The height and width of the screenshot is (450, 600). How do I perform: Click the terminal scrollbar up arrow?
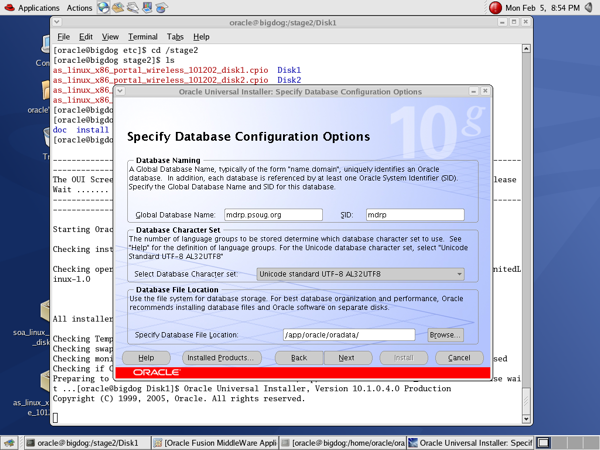(x=526, y=49)
